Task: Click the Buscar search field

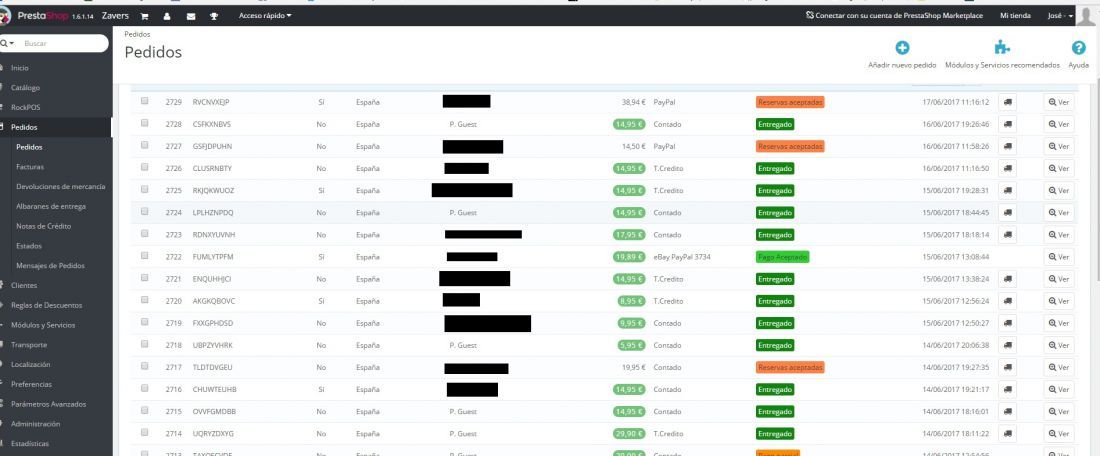Action: [x=63, y=43]
